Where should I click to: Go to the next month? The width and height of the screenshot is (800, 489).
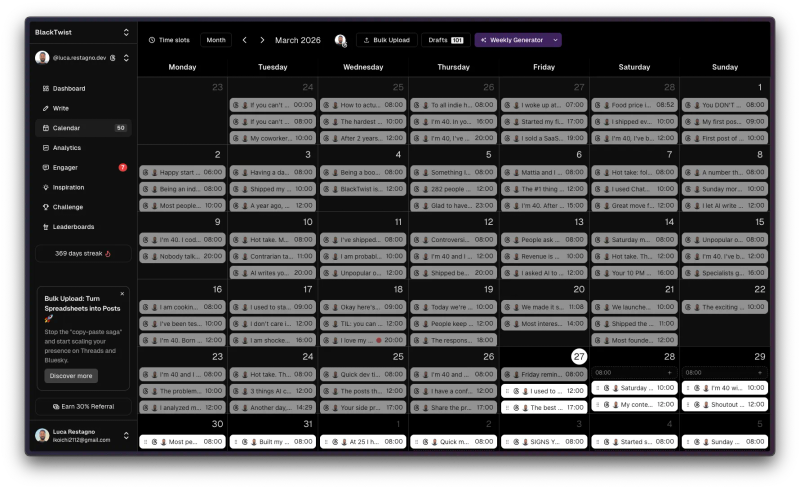click(262, 40)
